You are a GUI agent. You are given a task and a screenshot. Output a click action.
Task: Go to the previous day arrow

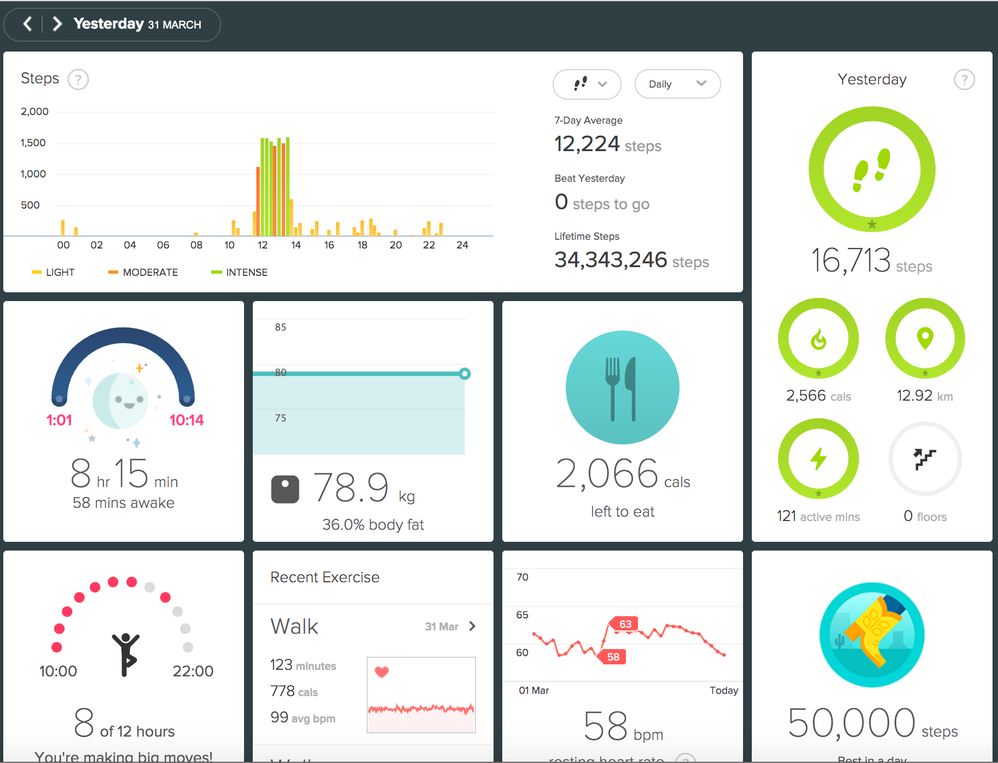click(27, 24)
